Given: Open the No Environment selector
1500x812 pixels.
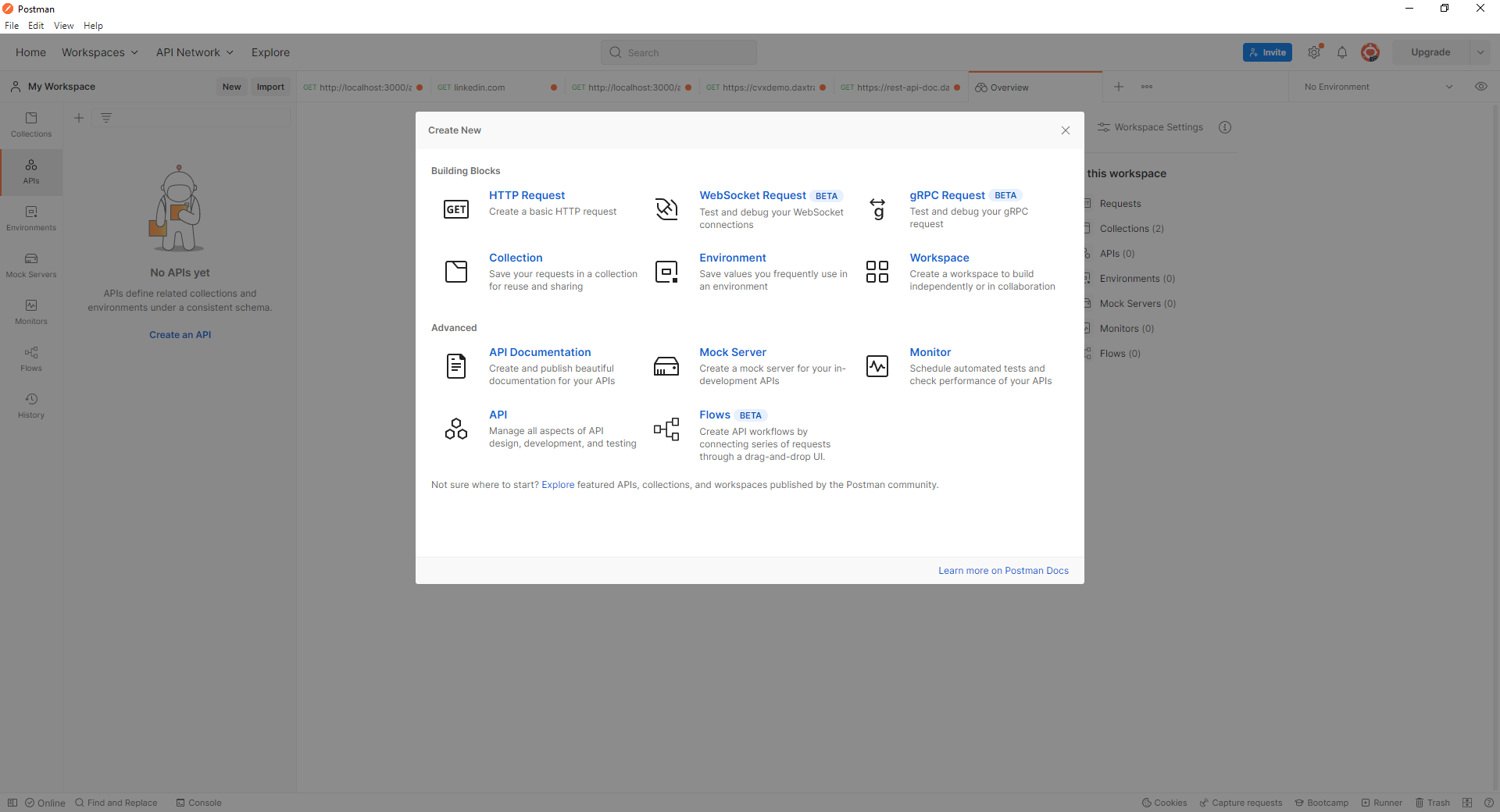Looking at the screenshot, I should 1378,87.
